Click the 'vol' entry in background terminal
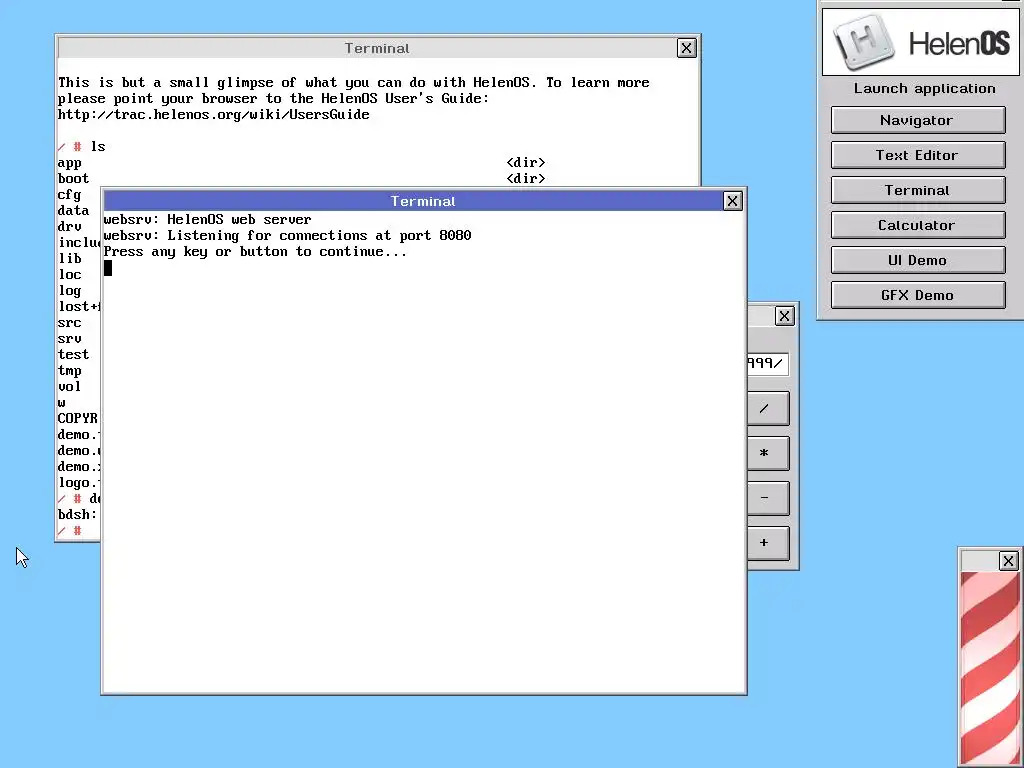The image size is (1024, 768). tap(69, 387)
